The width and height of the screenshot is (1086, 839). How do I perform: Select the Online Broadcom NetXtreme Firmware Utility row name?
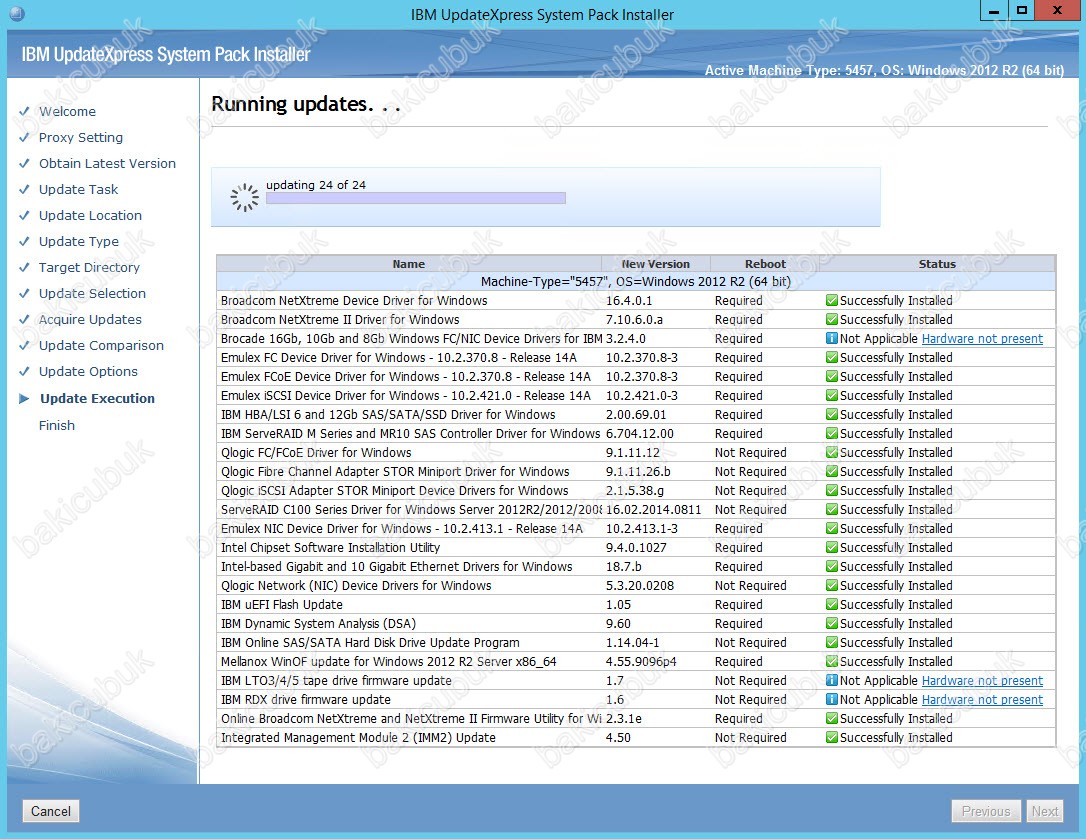click(411, 718)
